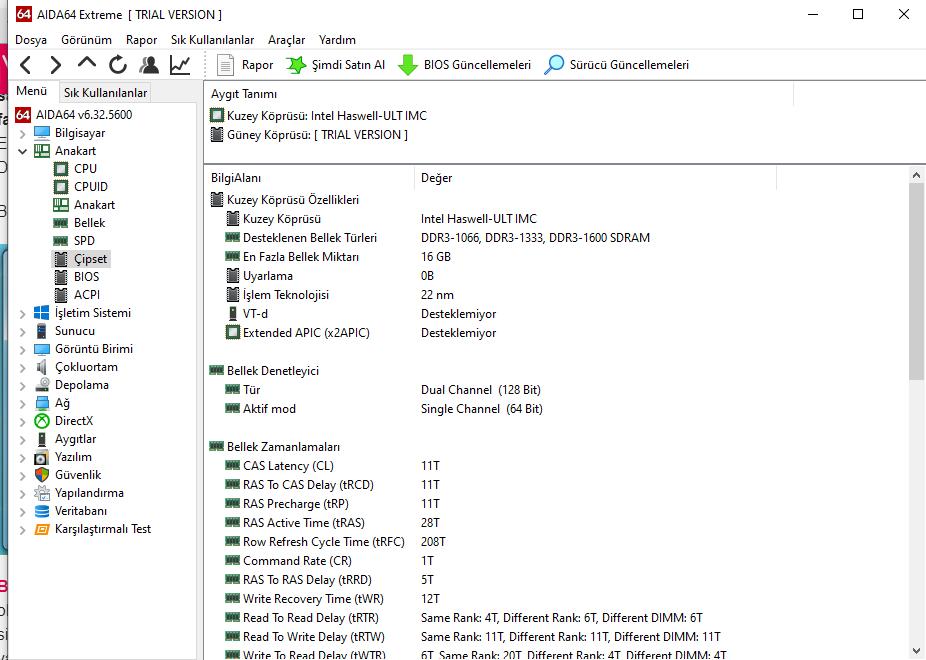This screenshot has width=926, height=660.
Task: Click the Refresh icon in toolbar
Action: point(118,65)
